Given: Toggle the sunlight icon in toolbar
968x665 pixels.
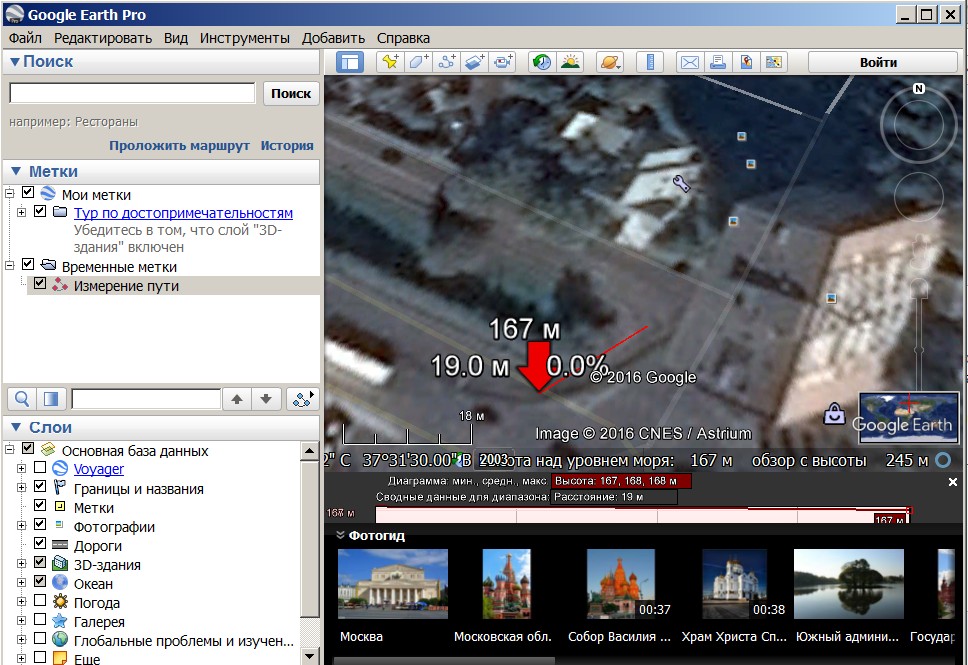Looking at the screenshot, I should click(x=570, y=62).
